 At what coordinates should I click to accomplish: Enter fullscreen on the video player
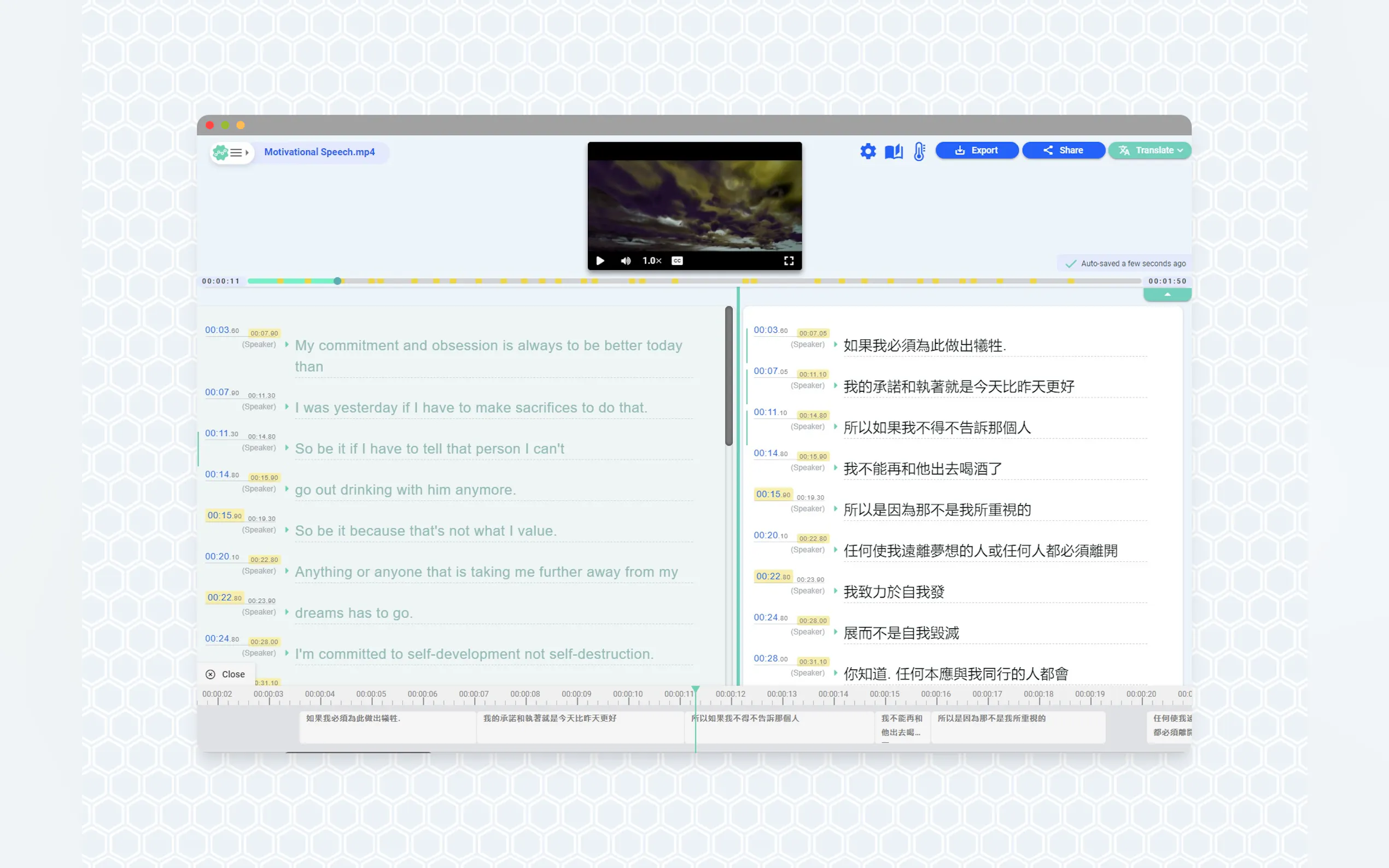[x=789, y=261]
